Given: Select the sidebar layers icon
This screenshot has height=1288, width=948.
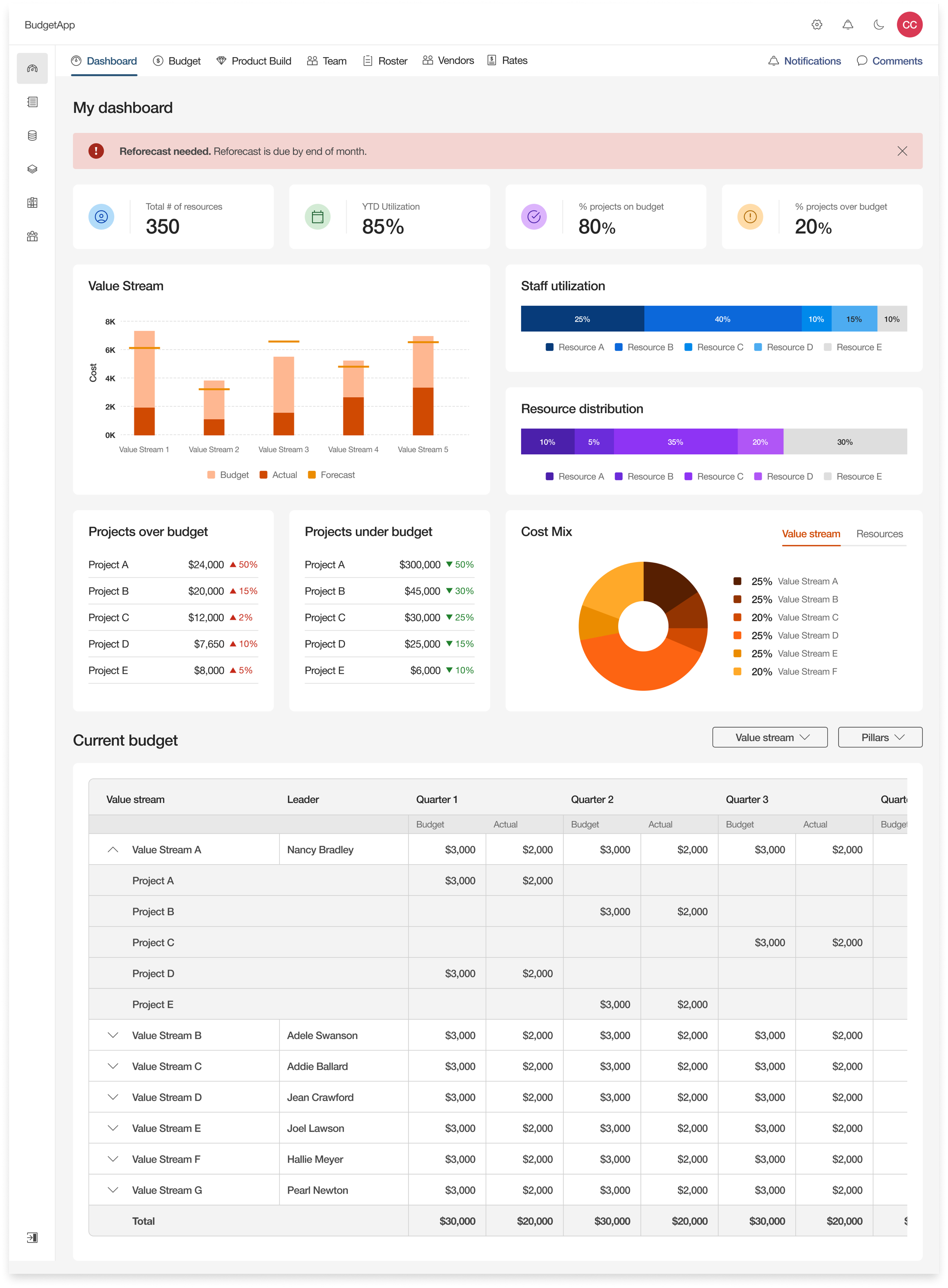Looking at the screenshot, I should coord(32,169).
